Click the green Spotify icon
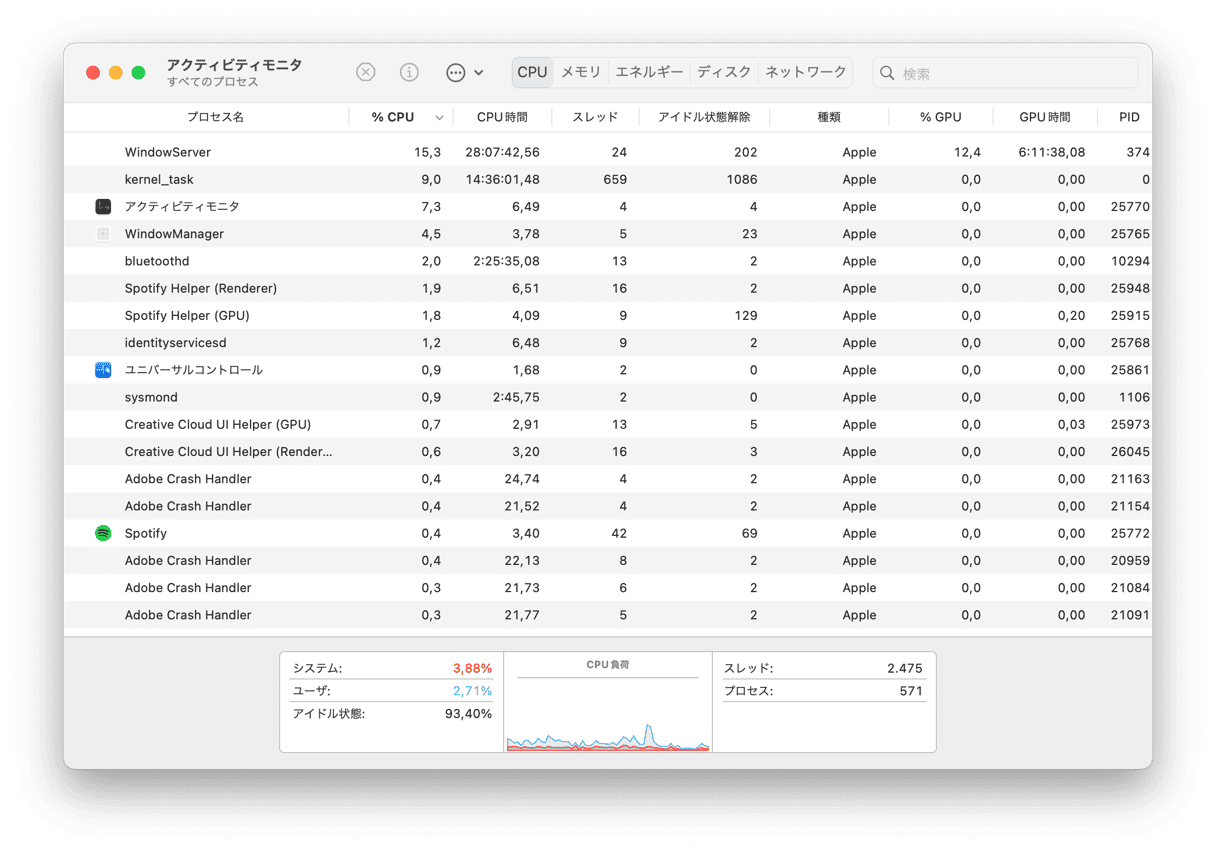The width and height of the screenshot is (1216, 853). point(103,534)
